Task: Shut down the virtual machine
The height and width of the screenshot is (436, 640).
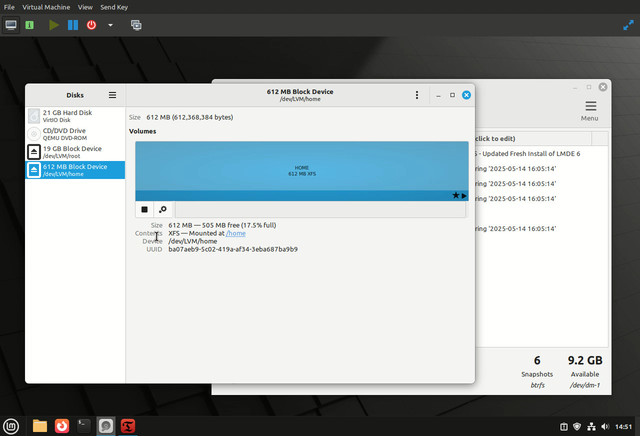Action: (x=91, y=25)
